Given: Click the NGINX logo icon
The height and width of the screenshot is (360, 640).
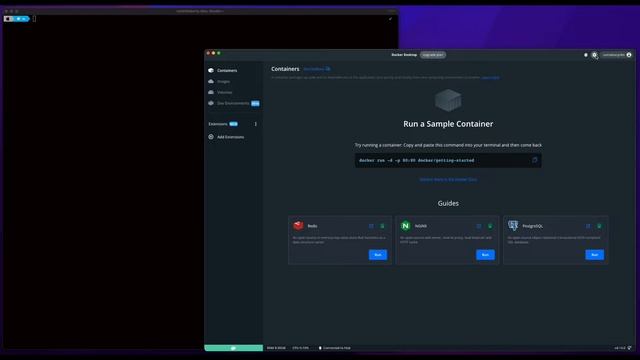Looking at the screenshot, I should coord(405,226).
